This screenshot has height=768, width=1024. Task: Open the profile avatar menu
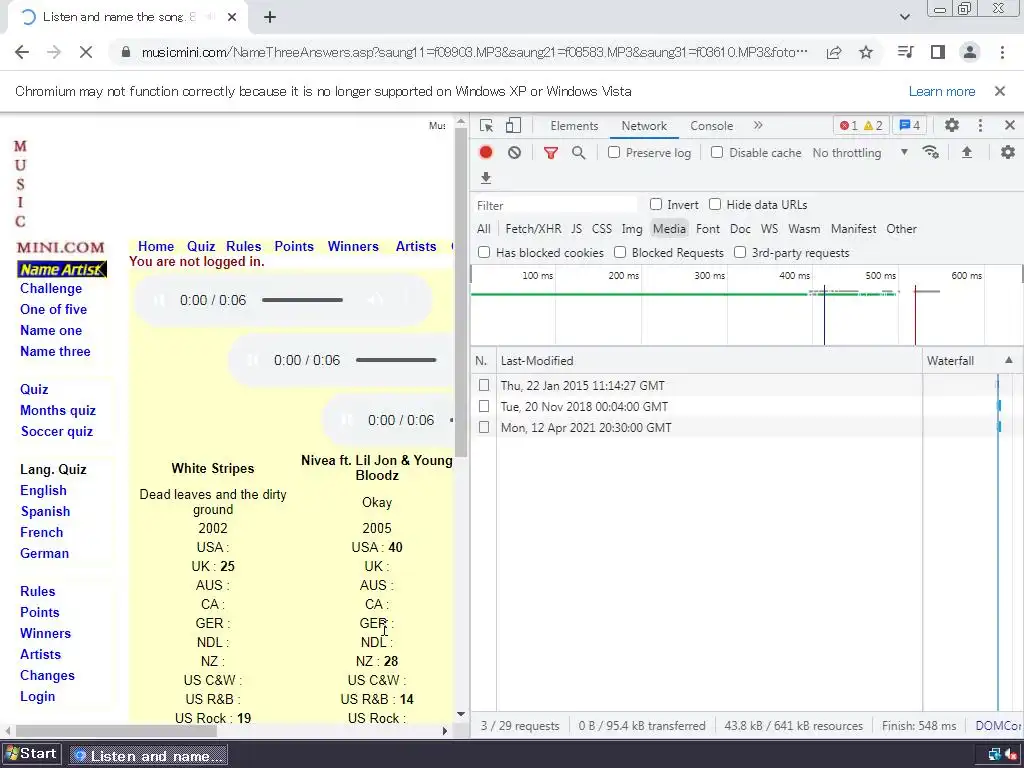(x=970, y=52)
